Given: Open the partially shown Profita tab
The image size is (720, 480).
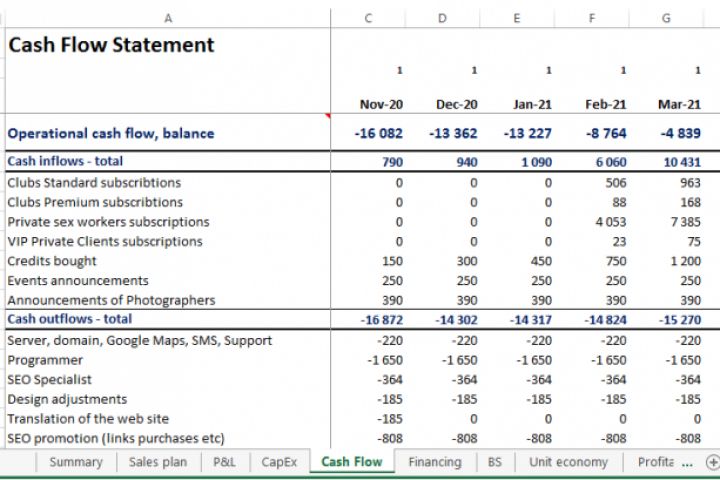Looking at the screenshot, I should pos(656,462).
